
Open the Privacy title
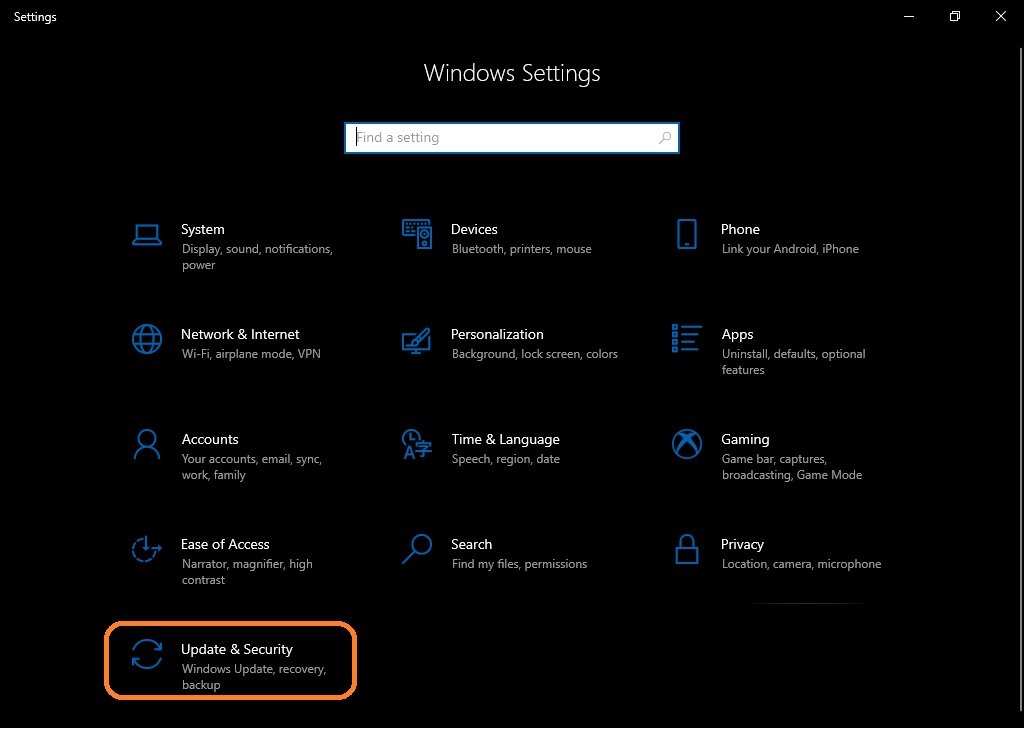coord(742,545)
